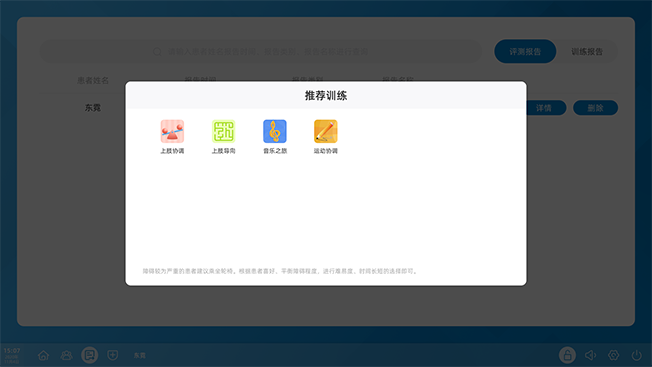Open the patients group icon in bottom bar
The image size is (652, 367).
tap(66, 355)
